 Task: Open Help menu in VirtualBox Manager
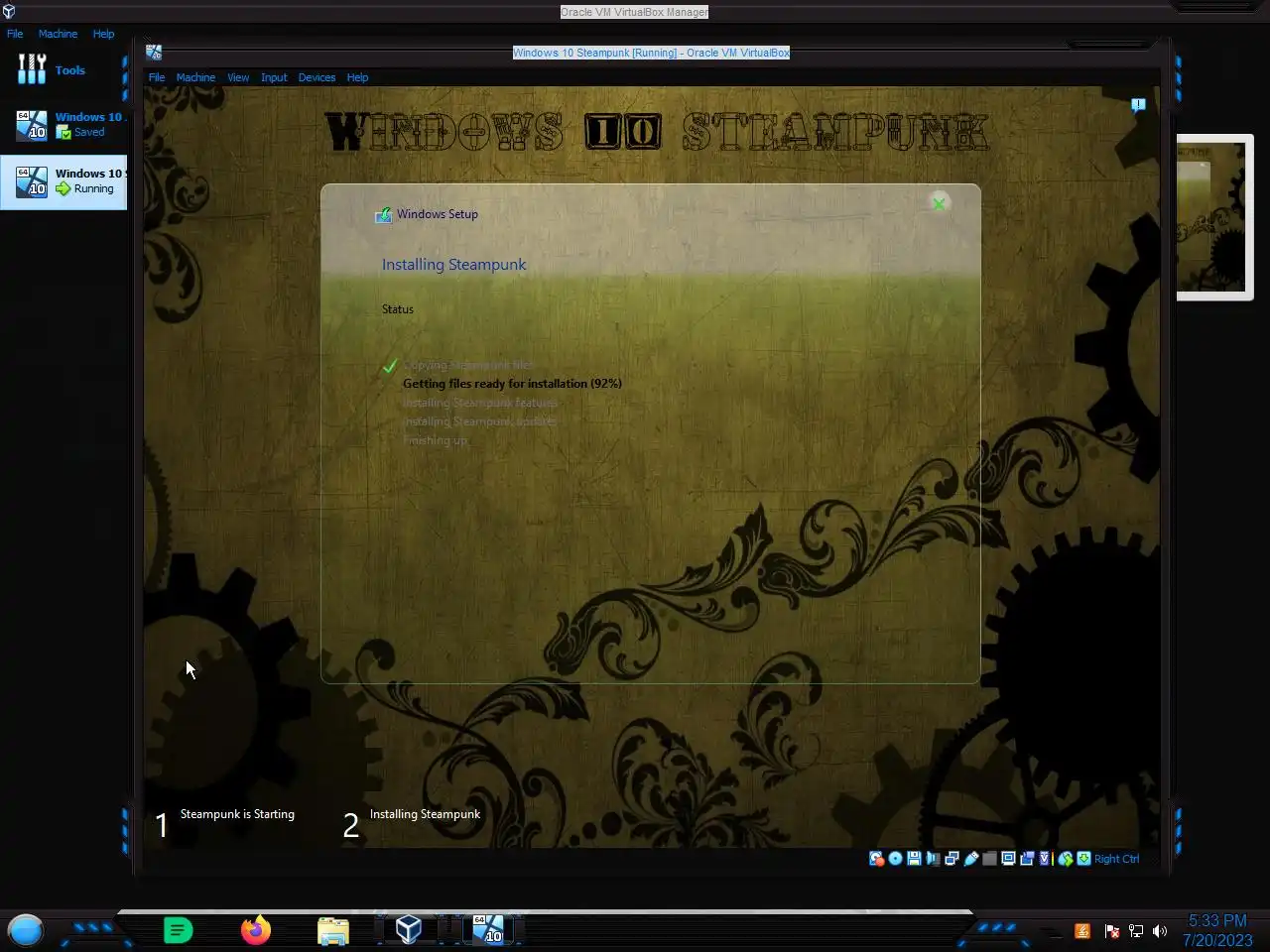click(103, 34)
